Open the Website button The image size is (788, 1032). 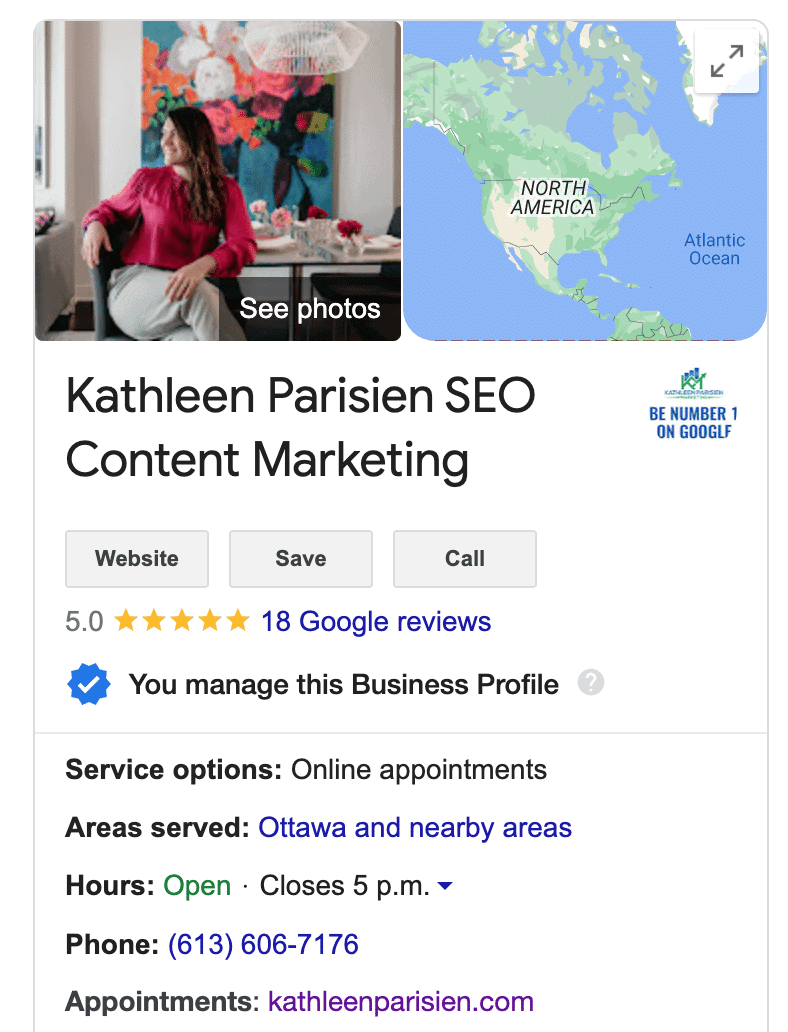pyautogui.click(x=137, y=559)
